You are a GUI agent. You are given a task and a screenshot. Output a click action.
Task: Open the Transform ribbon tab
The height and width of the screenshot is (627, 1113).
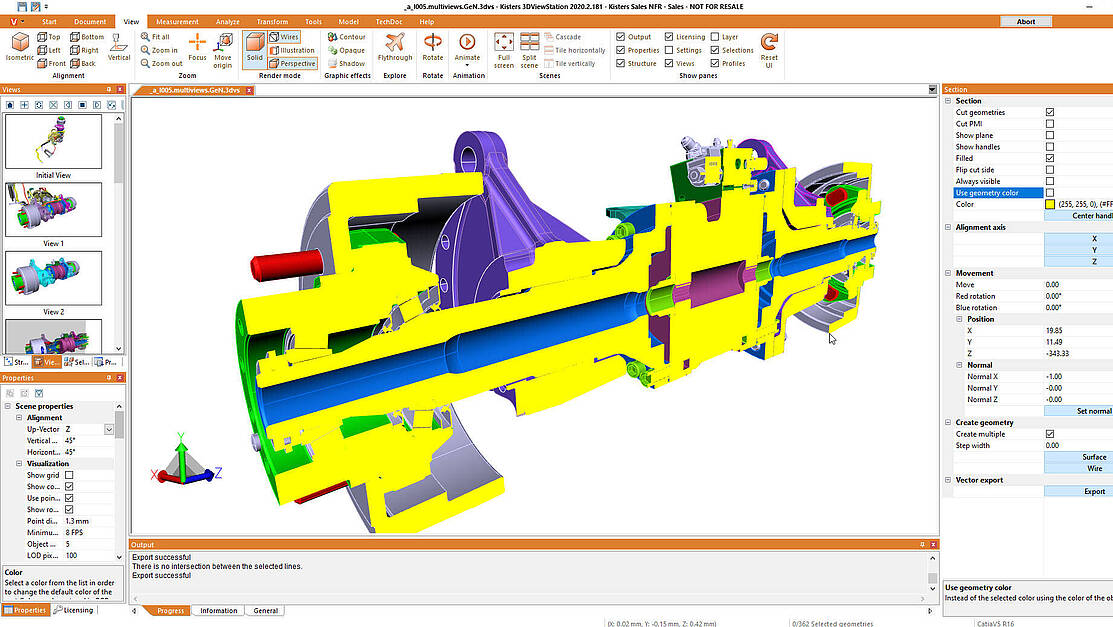(x=272, y=22)
